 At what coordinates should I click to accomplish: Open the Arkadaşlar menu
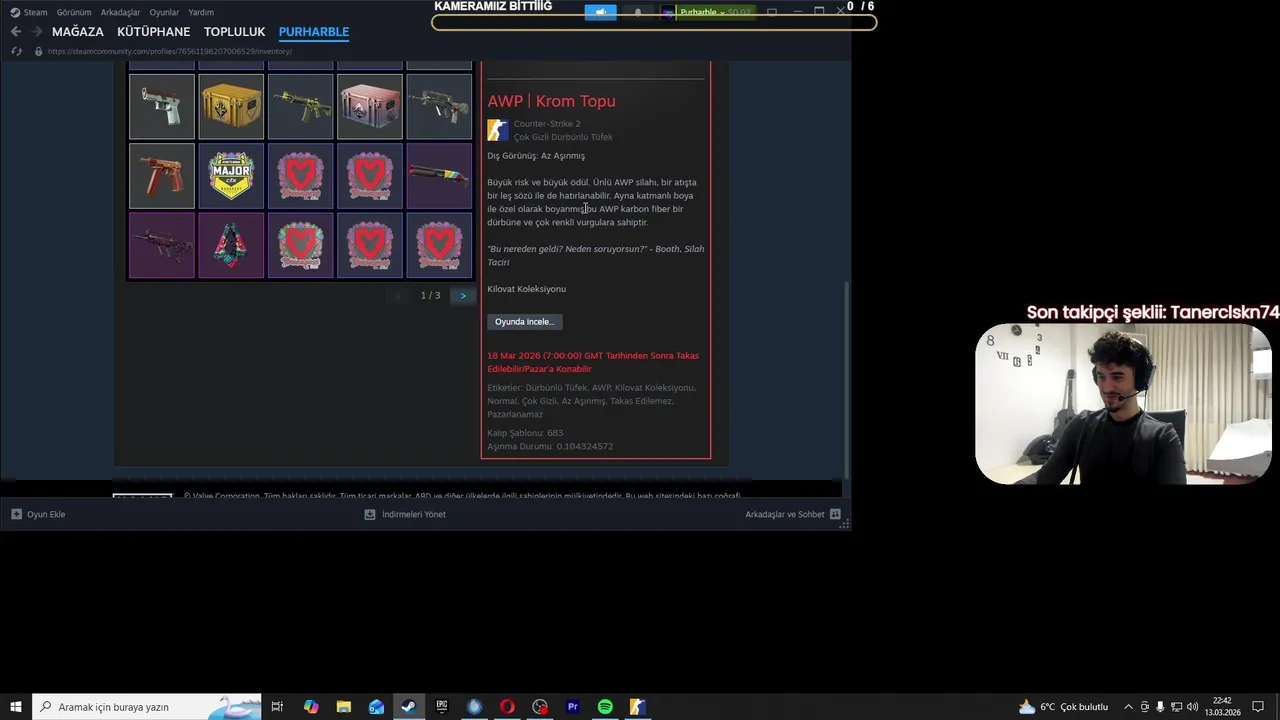click(120, 12)
